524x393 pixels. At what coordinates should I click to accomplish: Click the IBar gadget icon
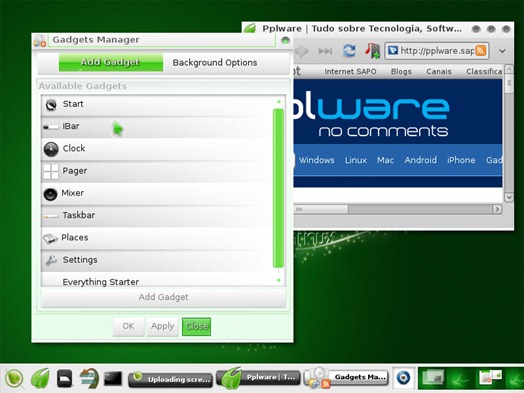click(51, 127)
